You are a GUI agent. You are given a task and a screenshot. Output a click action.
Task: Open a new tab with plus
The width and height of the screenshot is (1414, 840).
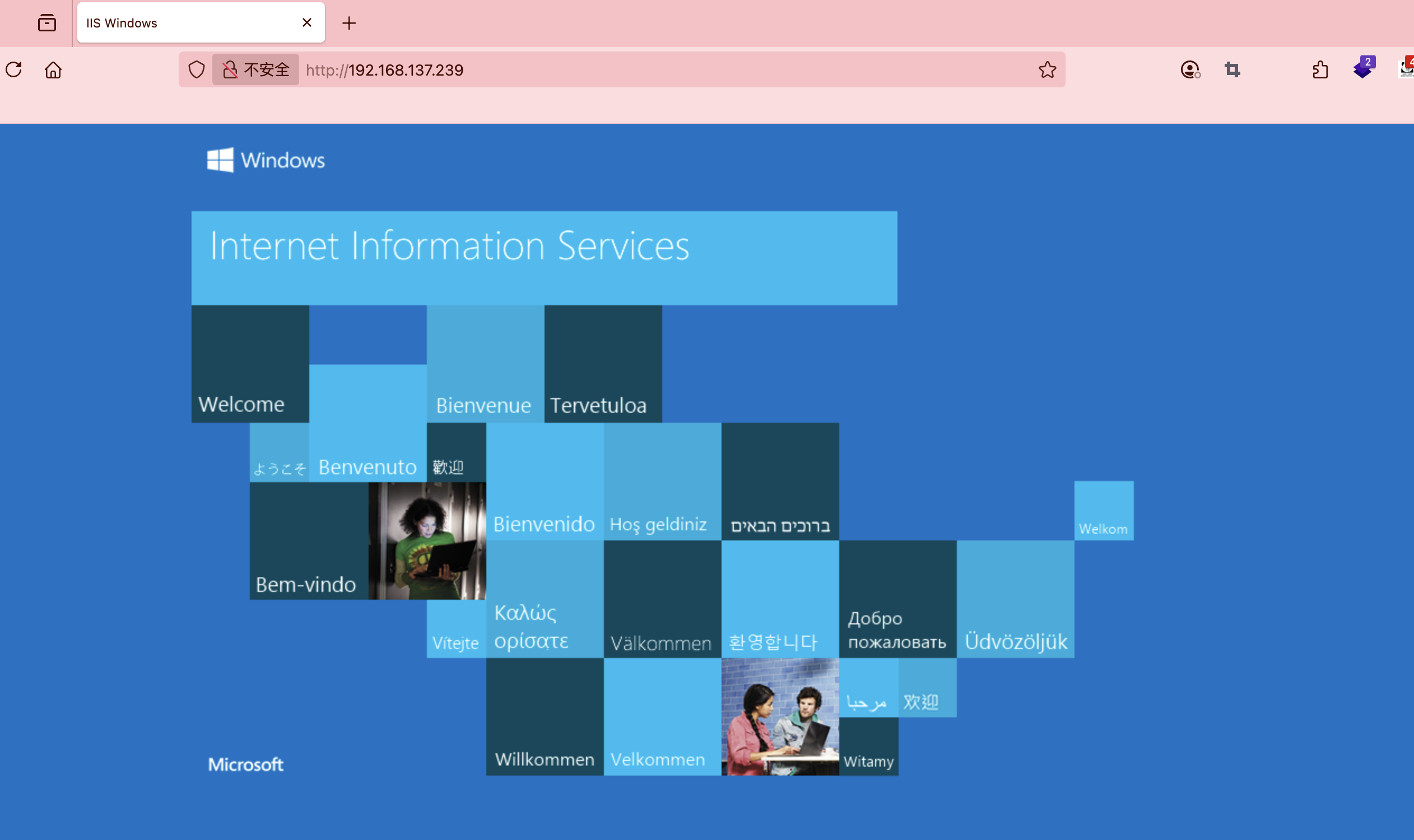(349, 23)
